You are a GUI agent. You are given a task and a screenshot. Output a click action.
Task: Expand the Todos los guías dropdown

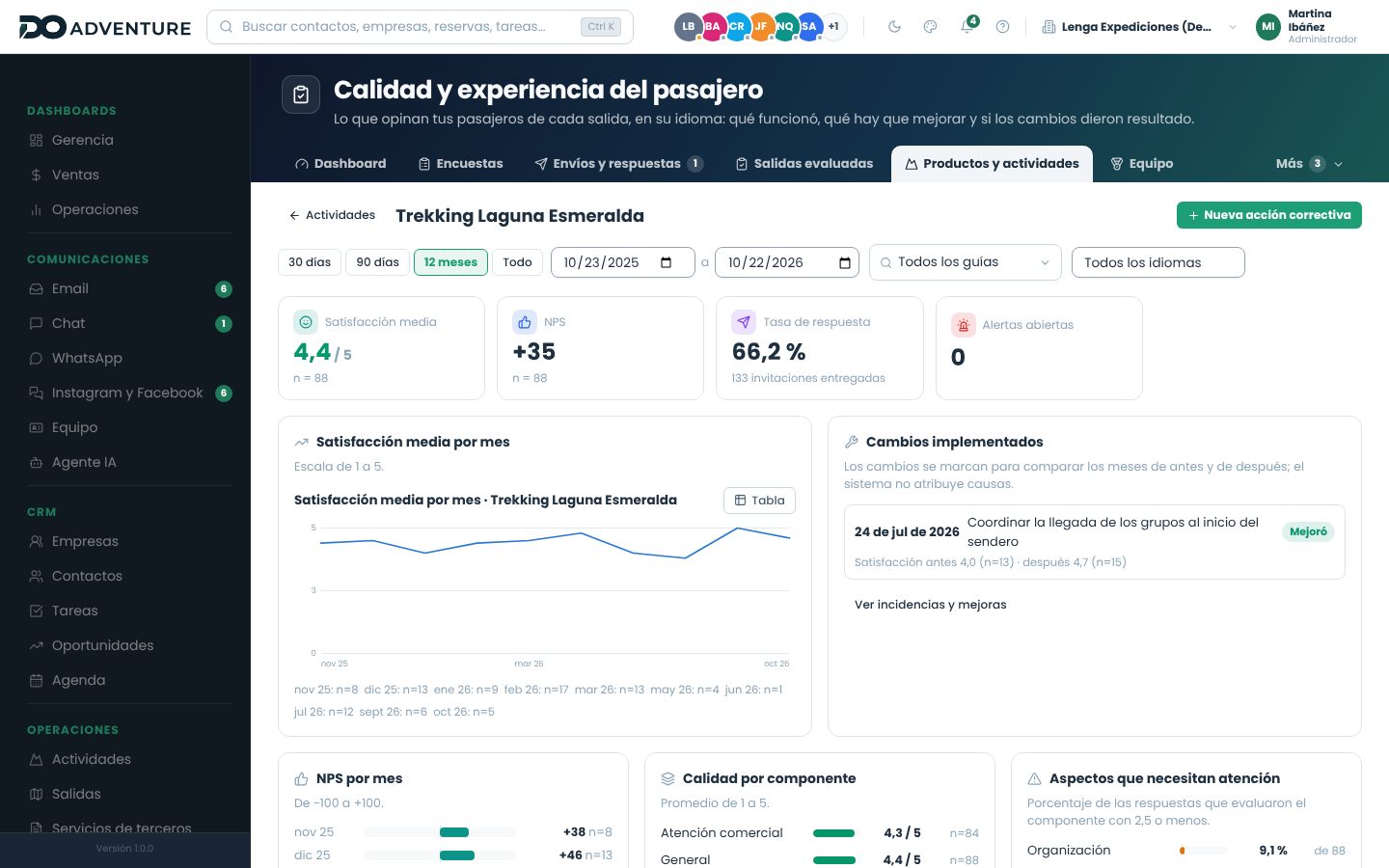tap(966, 262)
